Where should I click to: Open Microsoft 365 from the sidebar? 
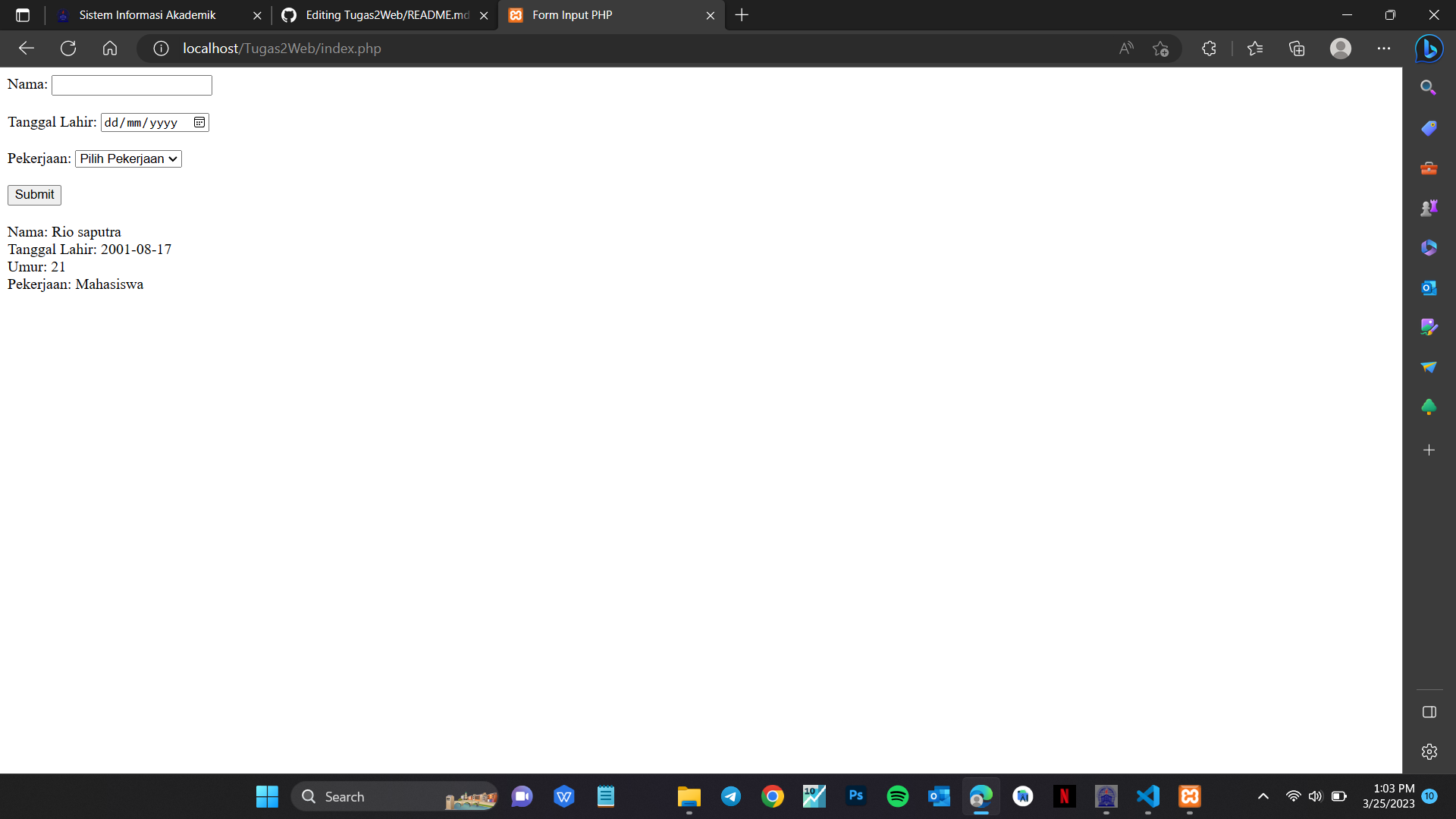click(x=1429, y=247)
